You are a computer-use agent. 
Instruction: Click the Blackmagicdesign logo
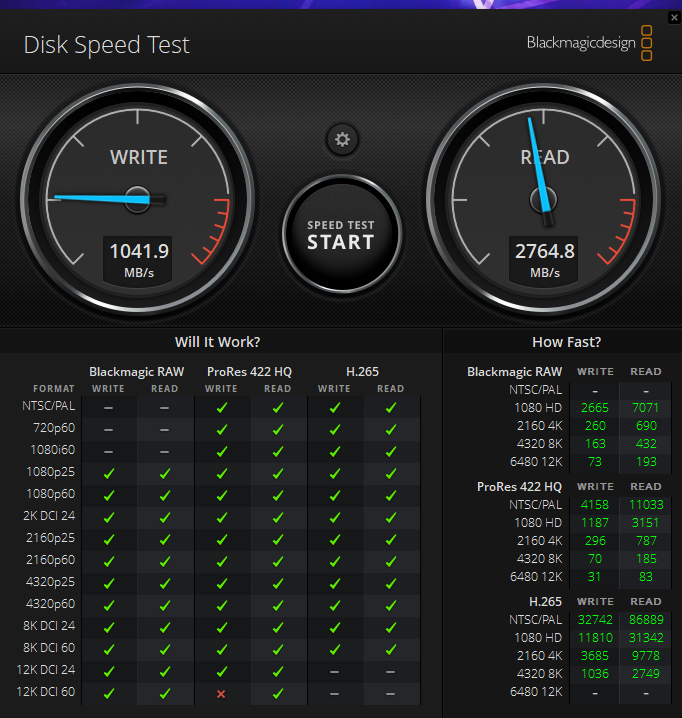click(589, 43)
